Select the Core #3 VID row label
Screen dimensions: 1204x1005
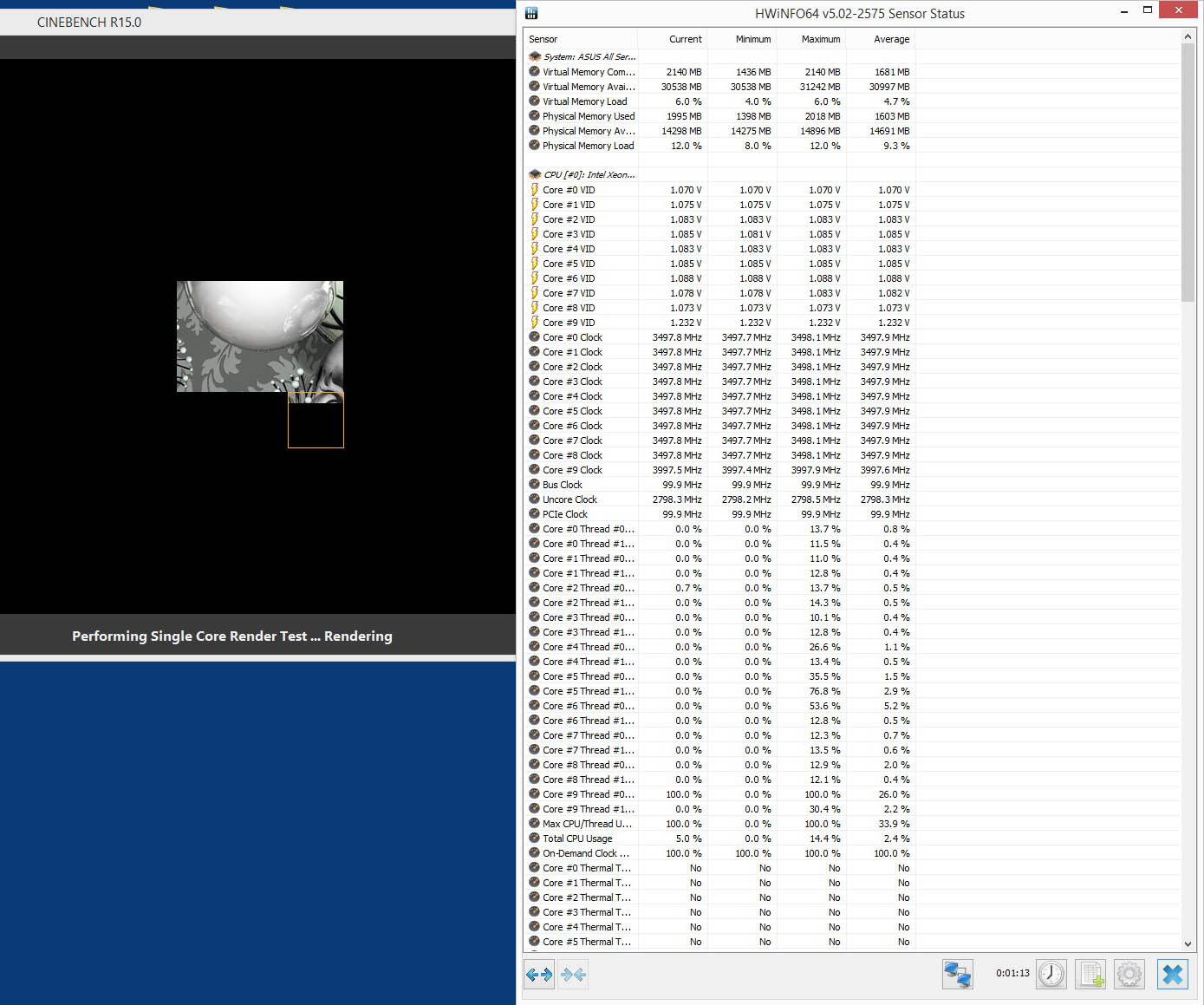pos(569,233)
